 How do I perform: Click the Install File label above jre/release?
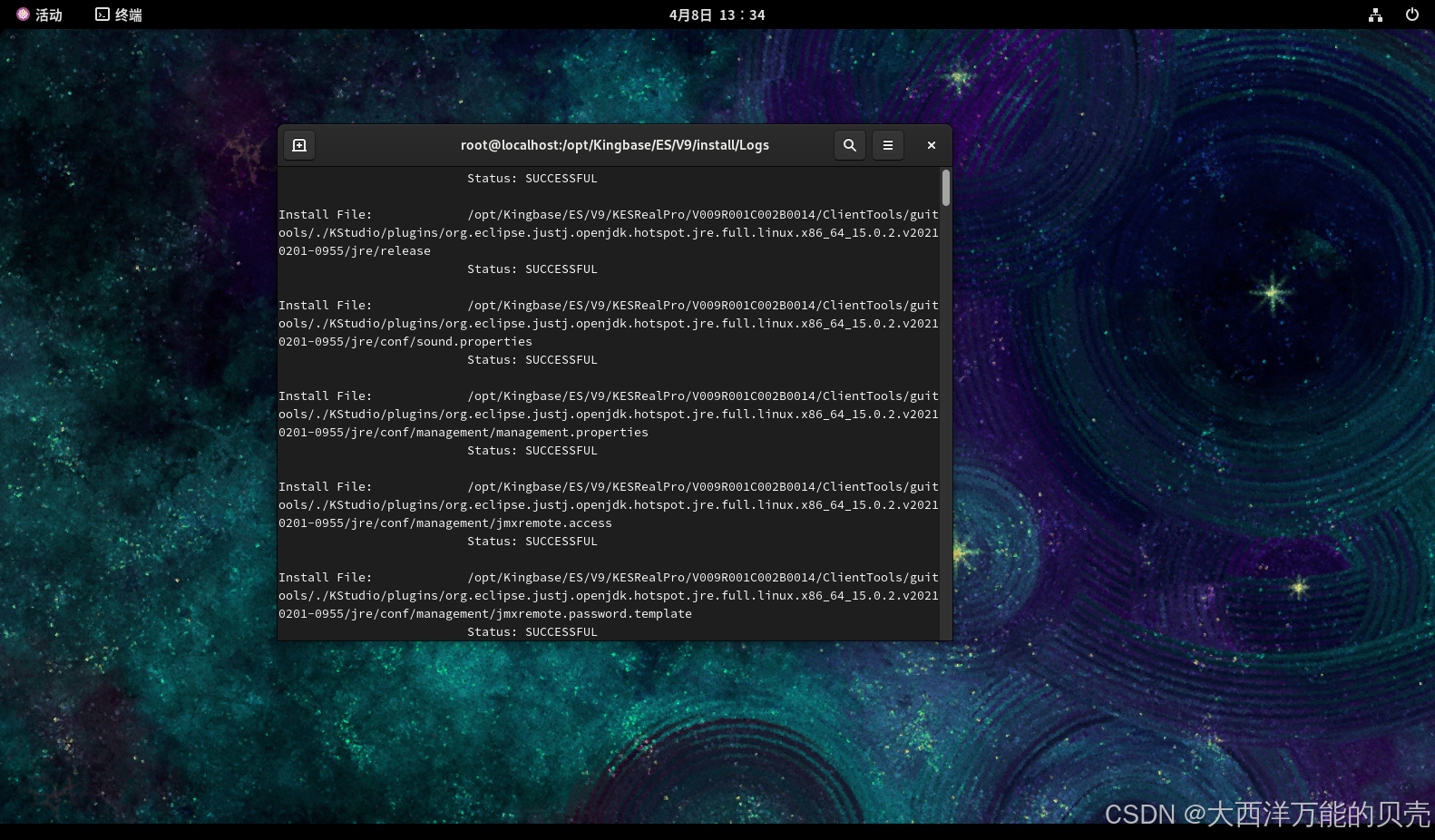325,215
